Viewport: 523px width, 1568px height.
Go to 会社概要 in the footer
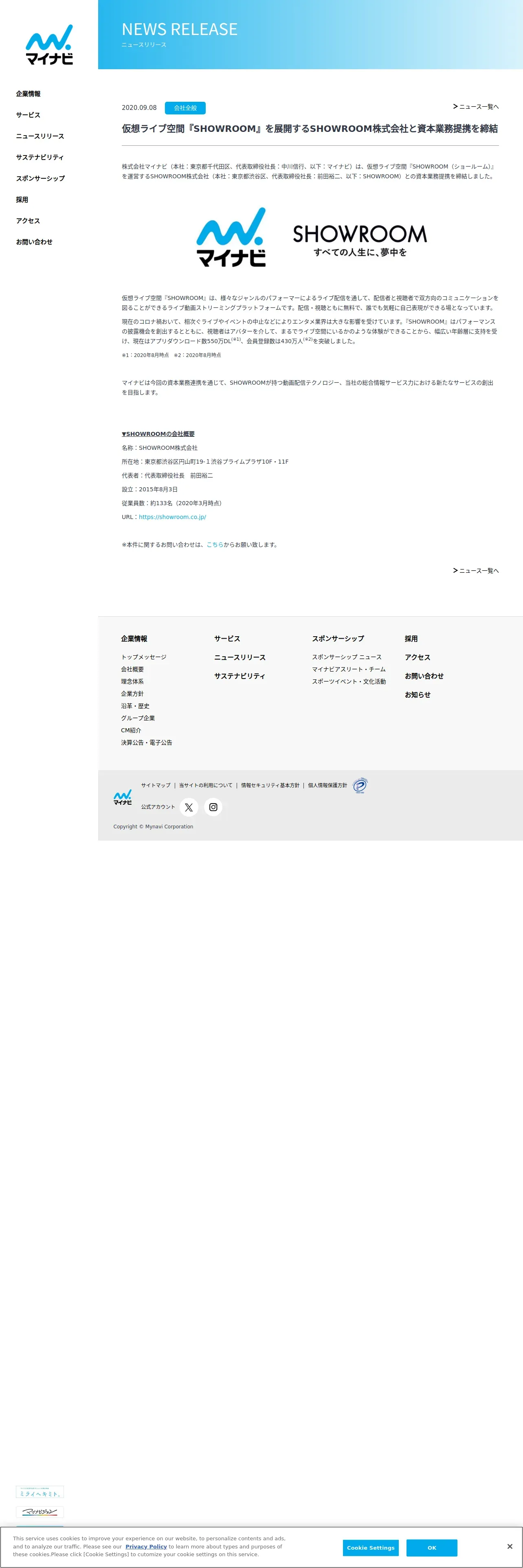pyautogui.click(x=132, y=669)
